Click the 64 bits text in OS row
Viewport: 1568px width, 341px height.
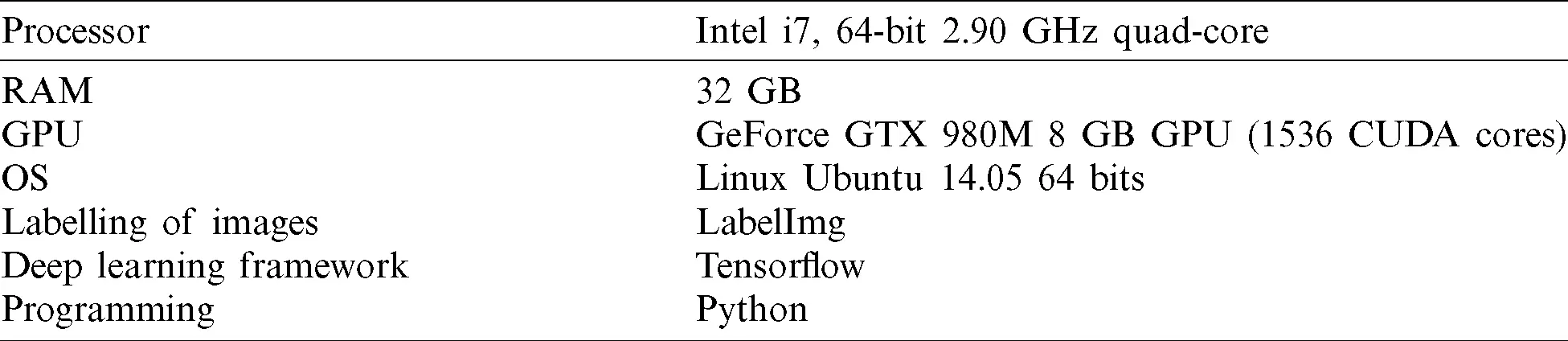point(1091,179)
